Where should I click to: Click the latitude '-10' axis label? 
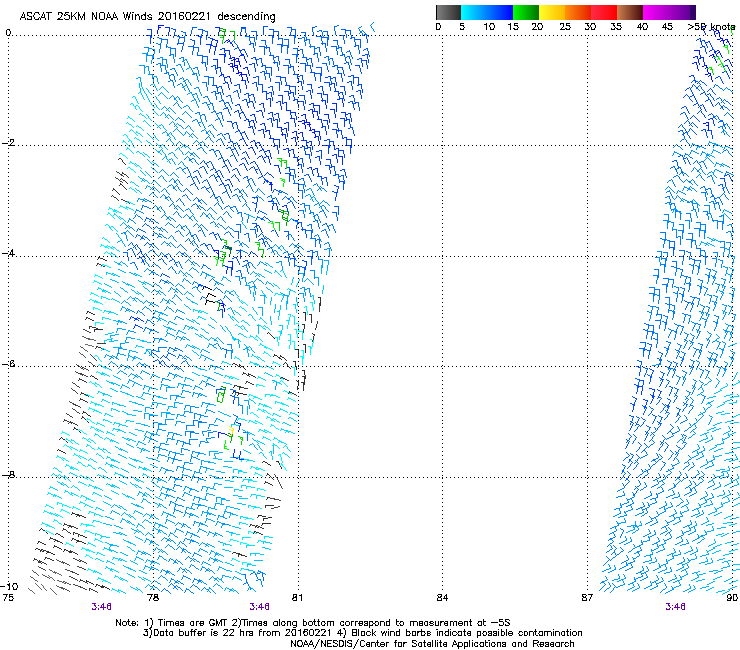coord(9,586)
